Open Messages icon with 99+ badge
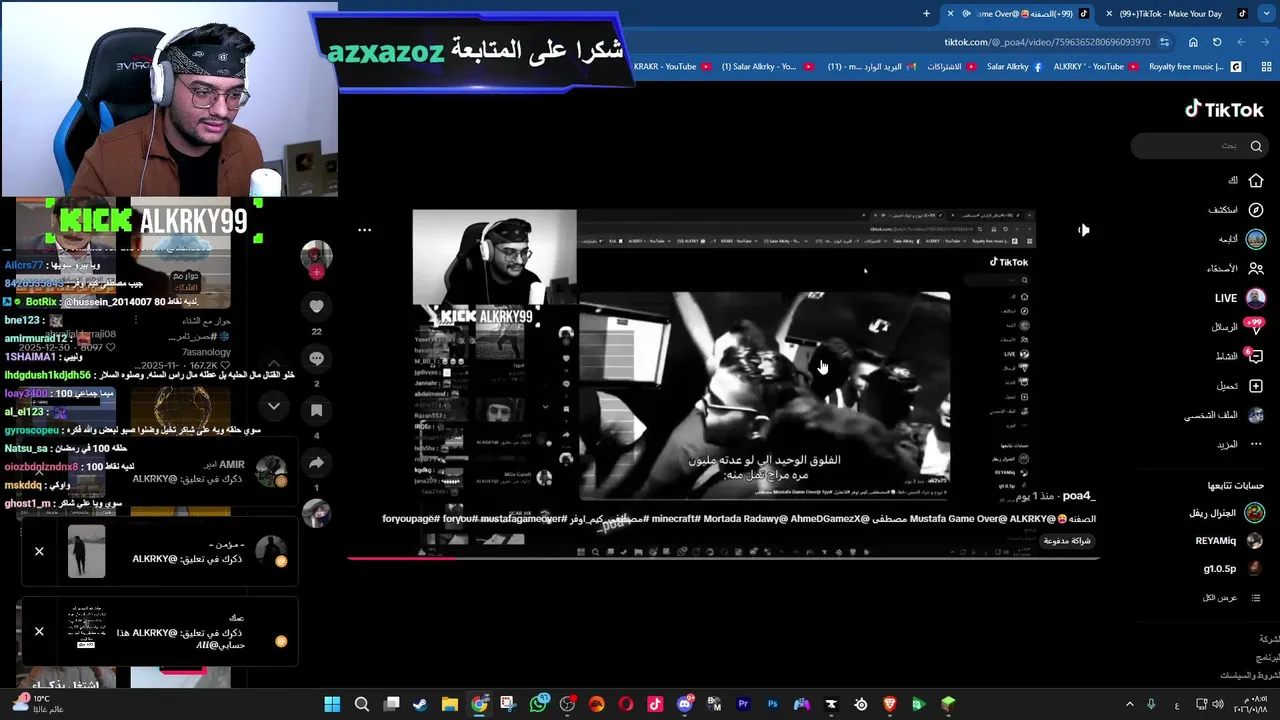 [1256, 327]
